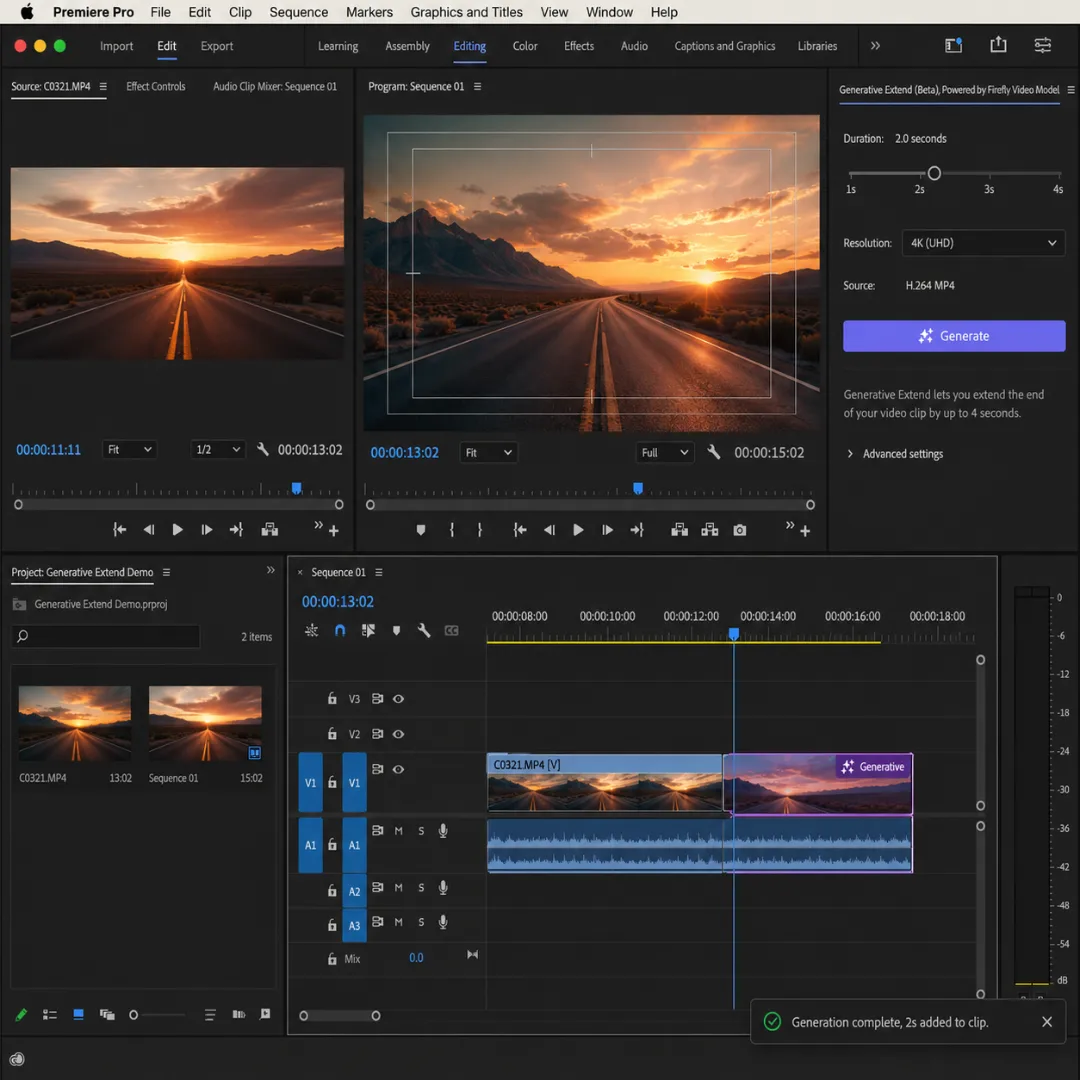Screen dimensions: 1080x1080
Task: Click Automate to Sequence icon
Action: (x=238, y=1015)
